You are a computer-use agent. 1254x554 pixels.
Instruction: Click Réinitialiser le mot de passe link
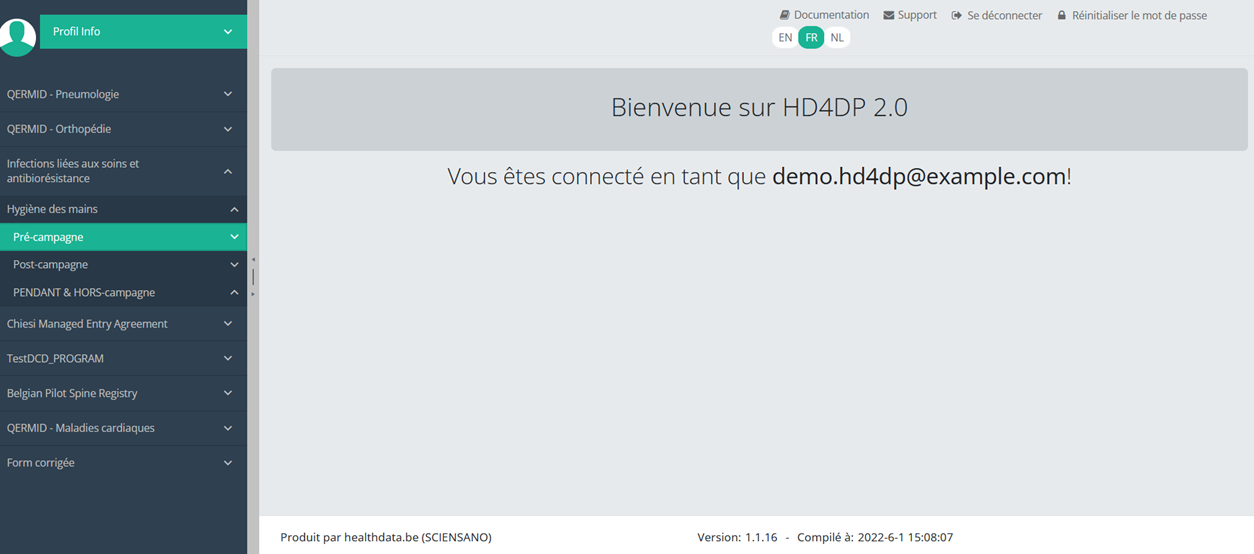pyautogui.click(x=1139, y=15)
